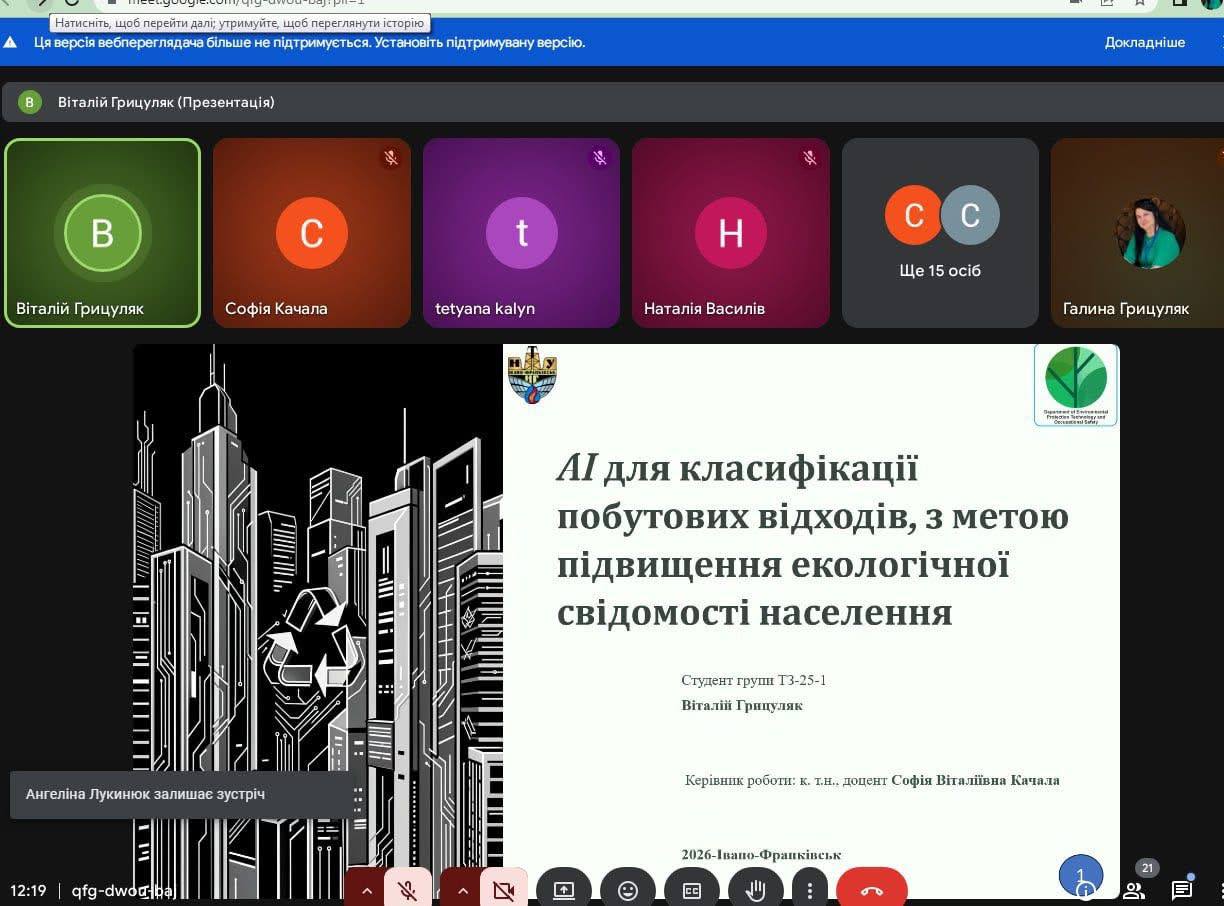
Task: Unmute microphone using the crossed mic button
Action: click(x=407, y=889)
